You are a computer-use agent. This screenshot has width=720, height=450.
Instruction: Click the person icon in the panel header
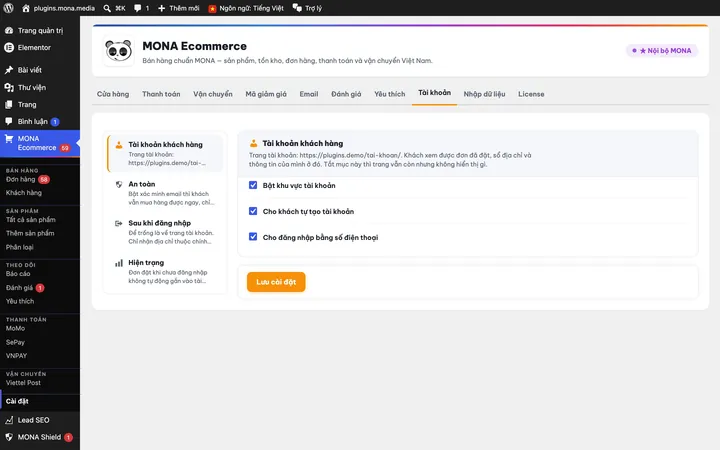pyautogui.click(x=253, y=143)
